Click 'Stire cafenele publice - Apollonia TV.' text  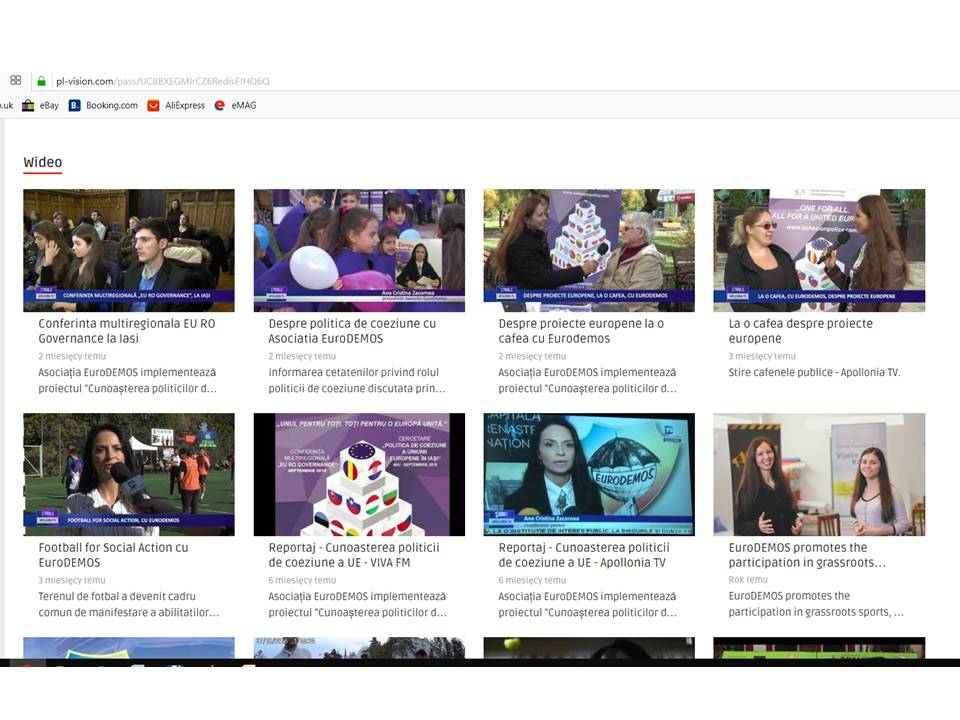(814, 372)
